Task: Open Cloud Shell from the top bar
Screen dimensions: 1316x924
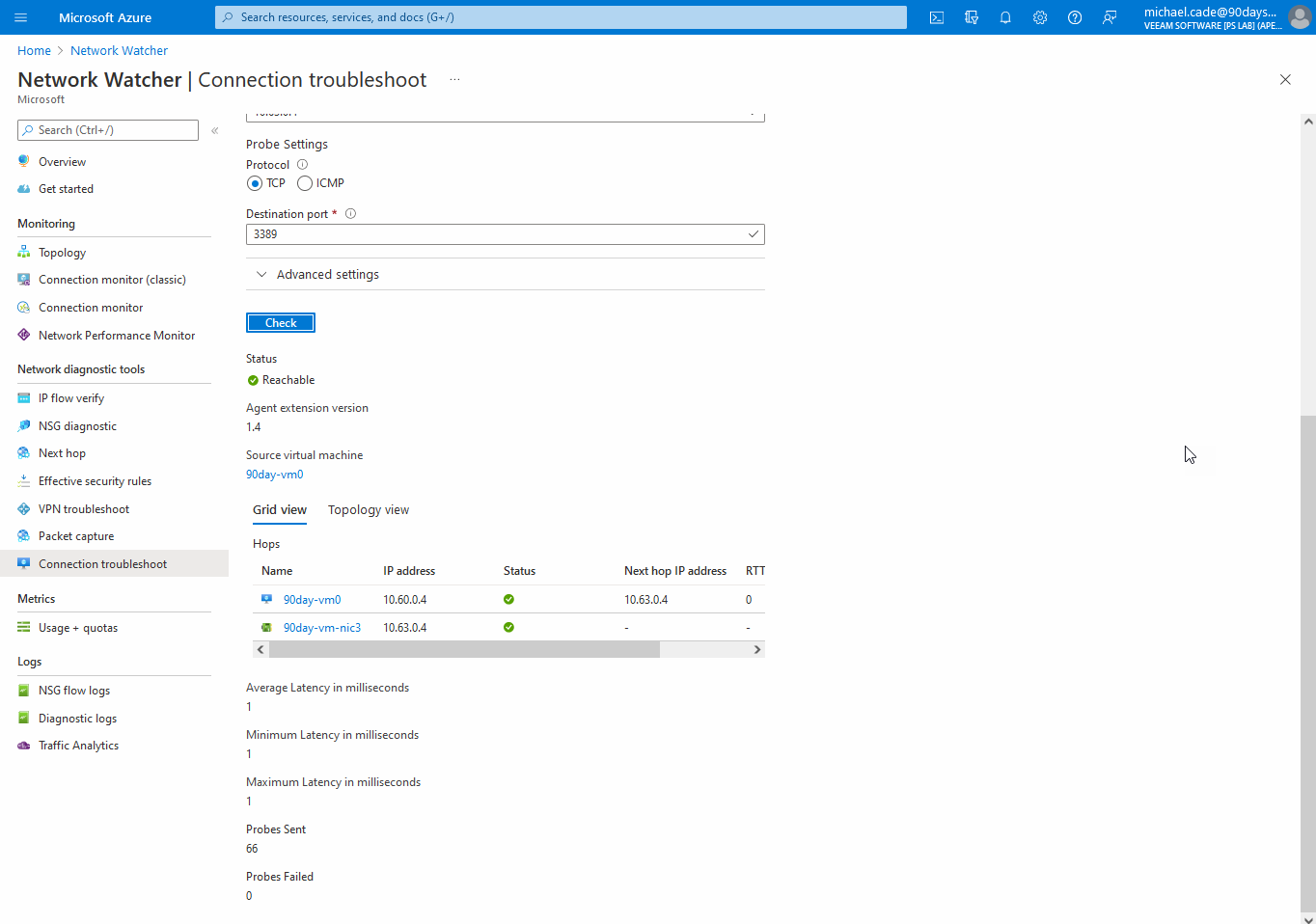Action: point(936,17)
